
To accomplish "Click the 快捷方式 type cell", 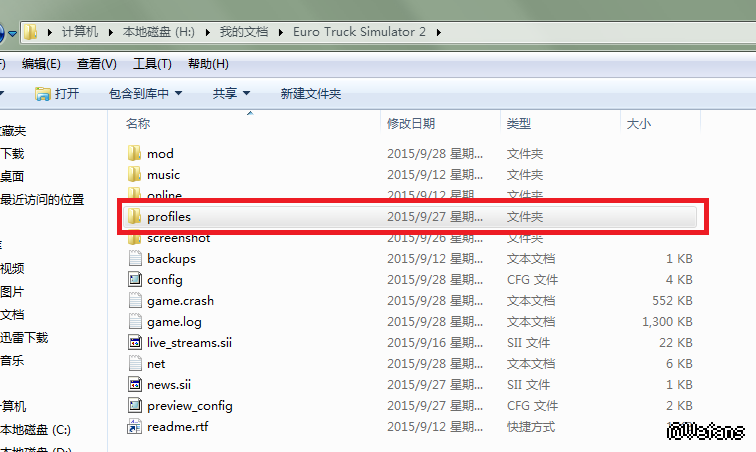I will (x=531, y=426).
